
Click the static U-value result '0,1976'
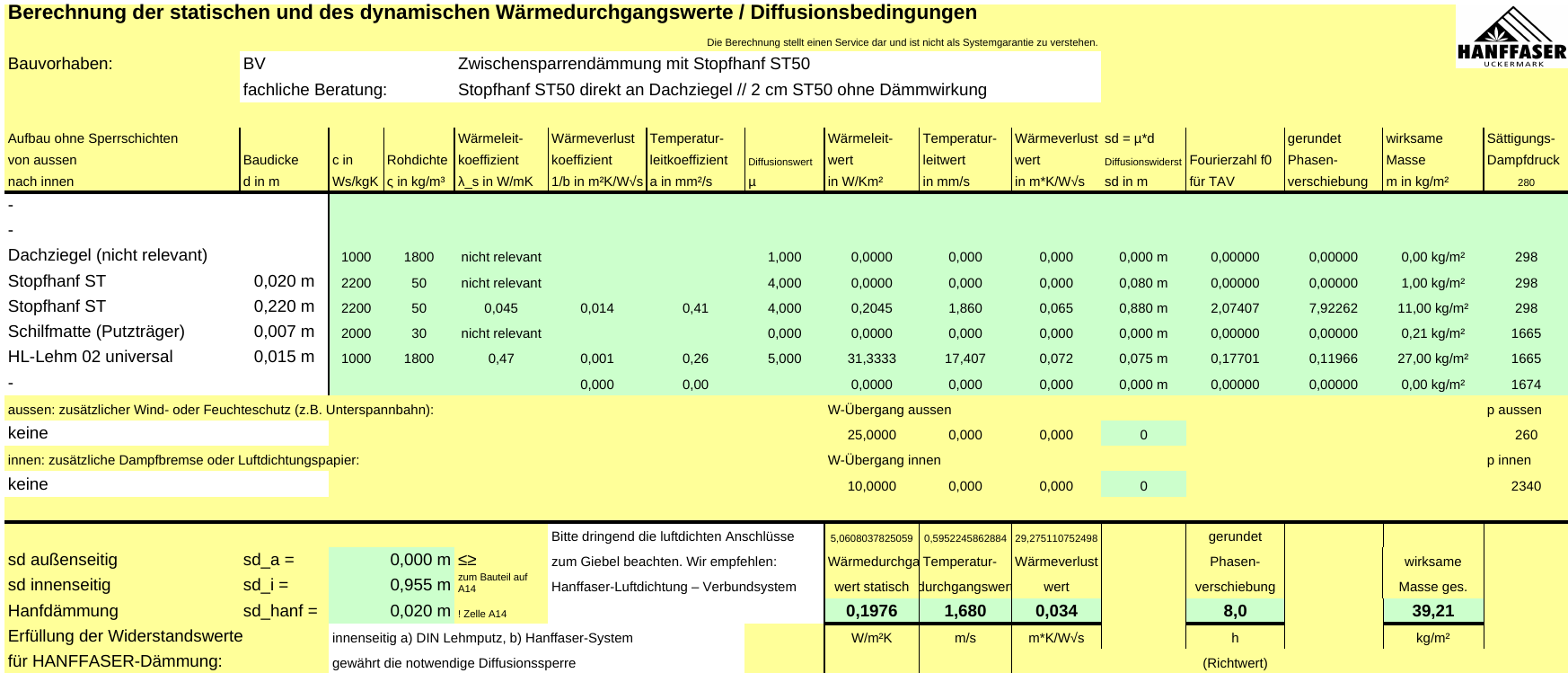point(871,611)
